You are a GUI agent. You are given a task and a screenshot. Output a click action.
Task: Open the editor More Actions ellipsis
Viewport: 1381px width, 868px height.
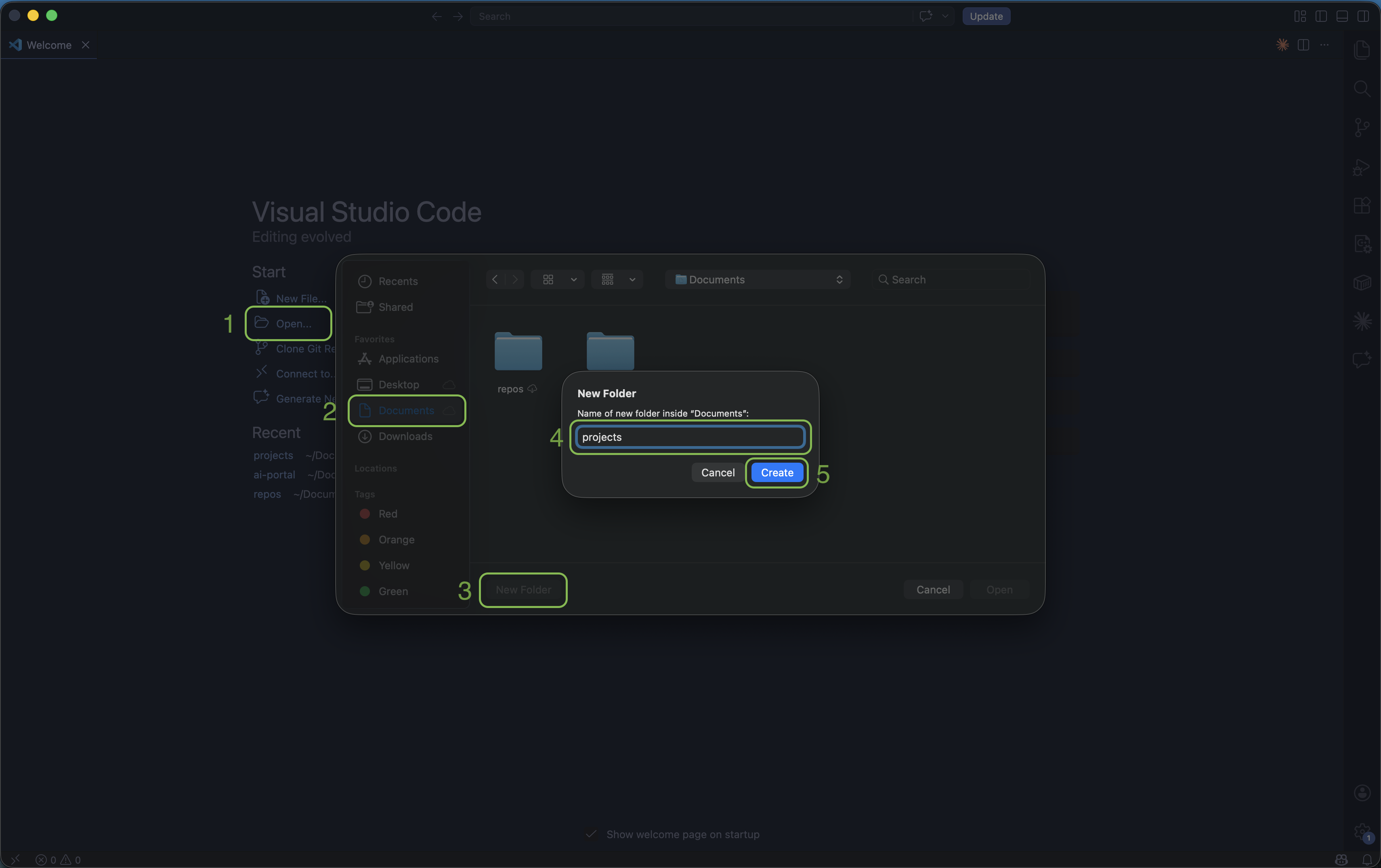click(1324, 45)
